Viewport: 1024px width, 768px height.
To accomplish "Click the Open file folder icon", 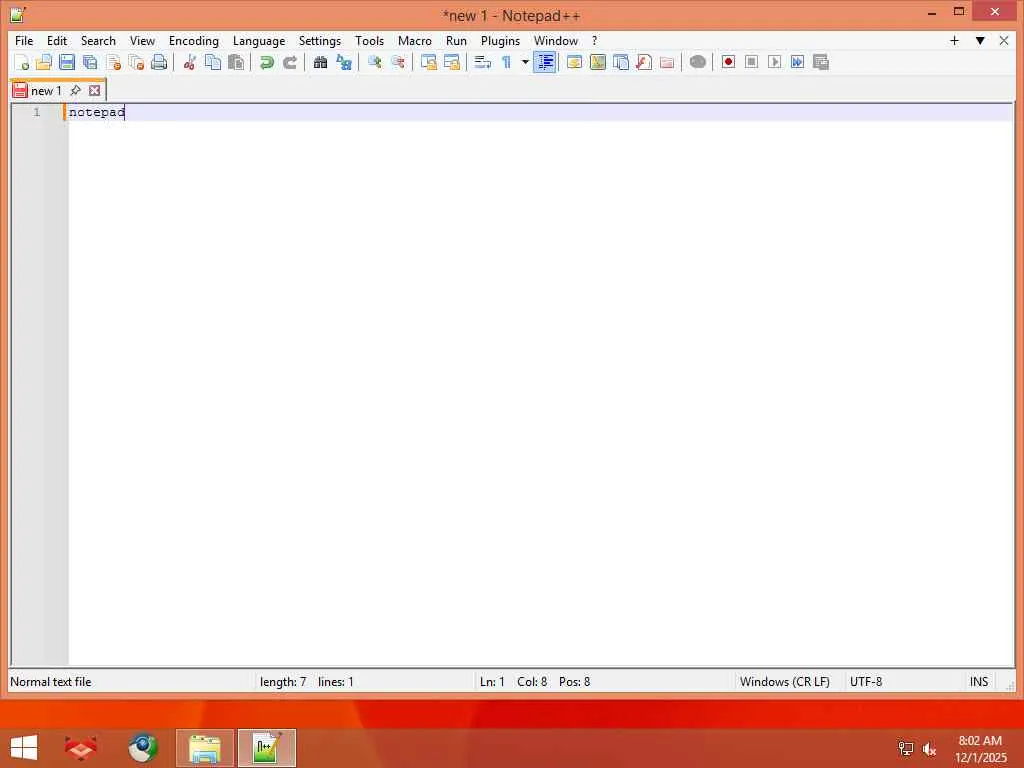I will 44,62.
